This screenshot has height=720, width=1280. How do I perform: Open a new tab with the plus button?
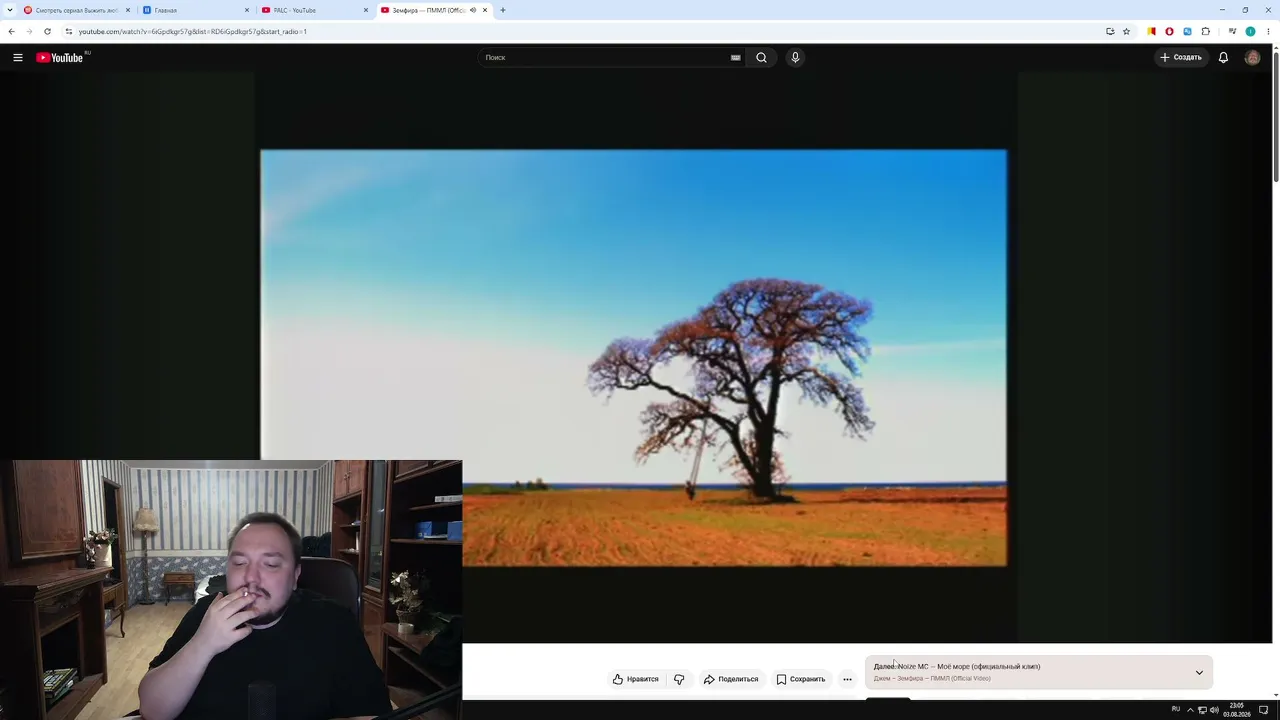coord(503,10)
